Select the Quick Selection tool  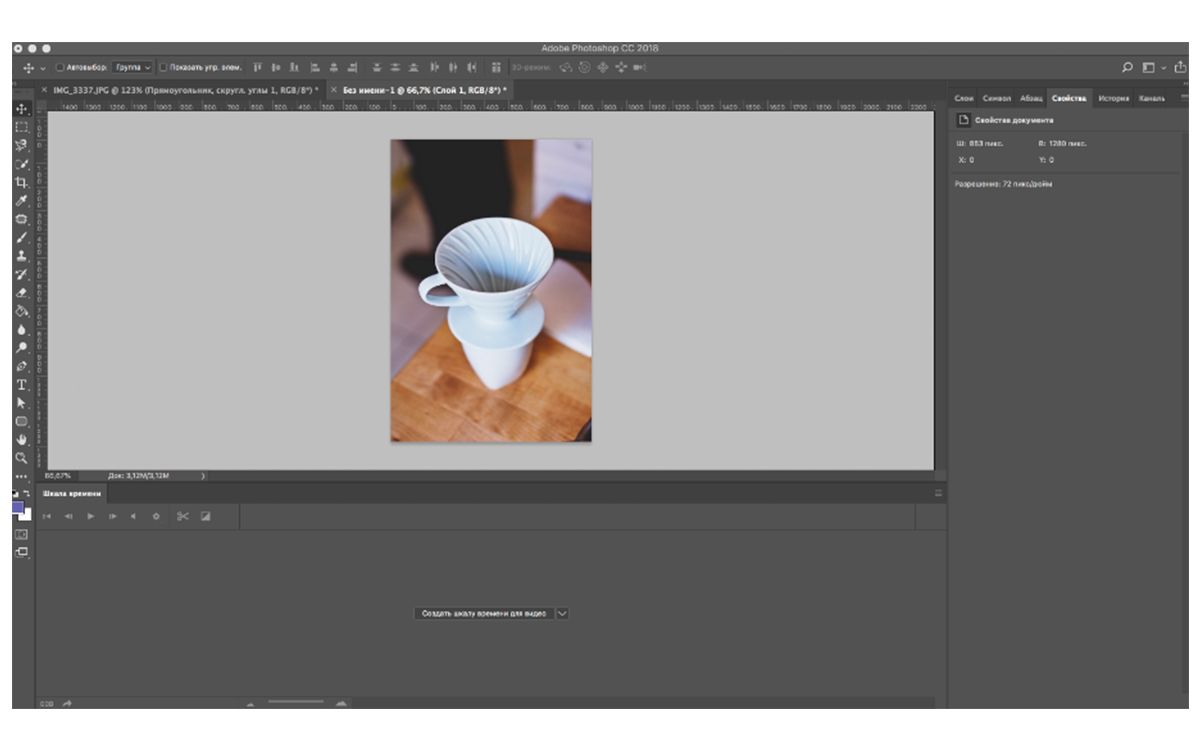click(x=21, y=164)
